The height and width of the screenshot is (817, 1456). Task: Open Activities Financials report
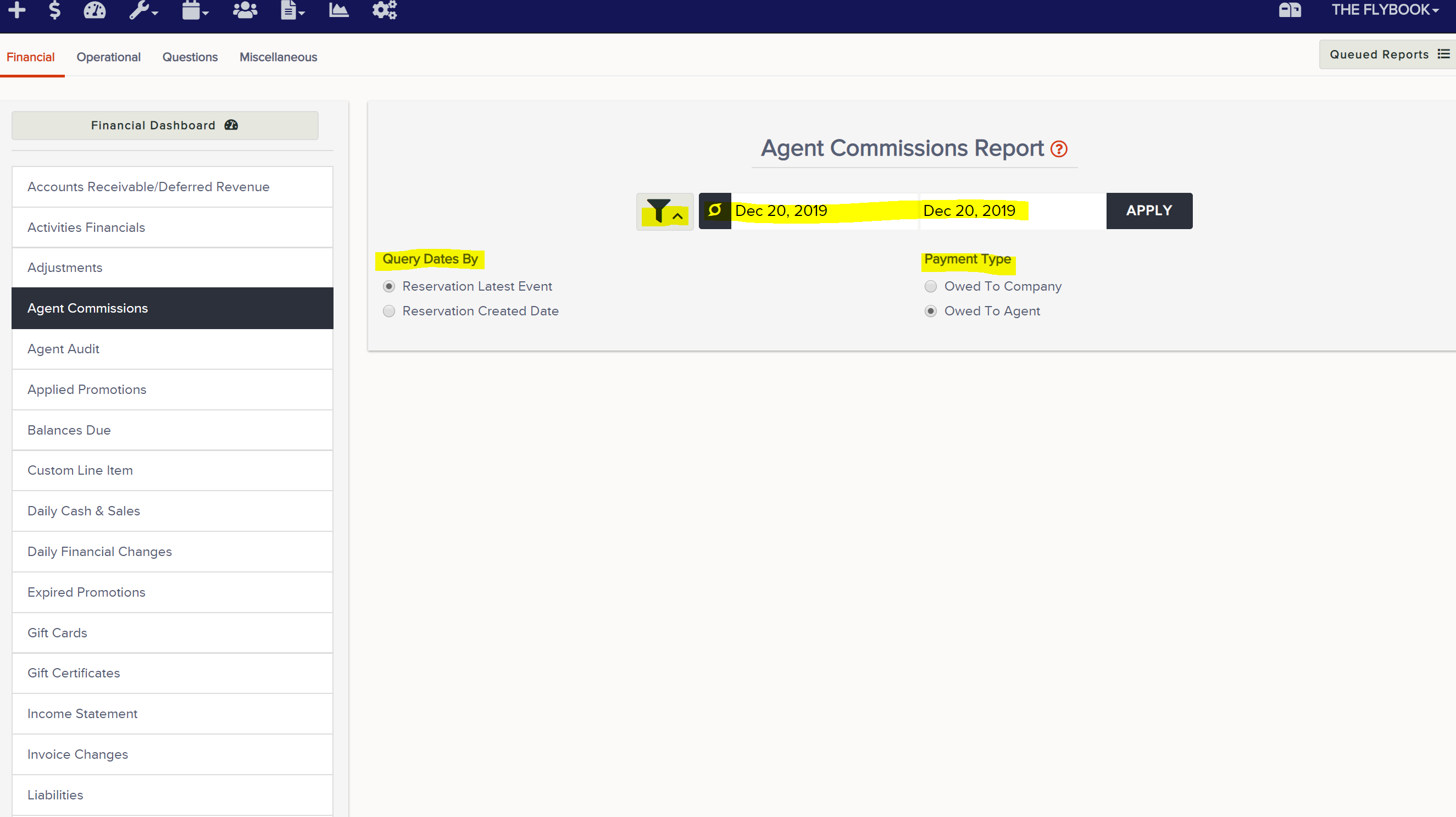pyautogui.click(x=173, y=227)
